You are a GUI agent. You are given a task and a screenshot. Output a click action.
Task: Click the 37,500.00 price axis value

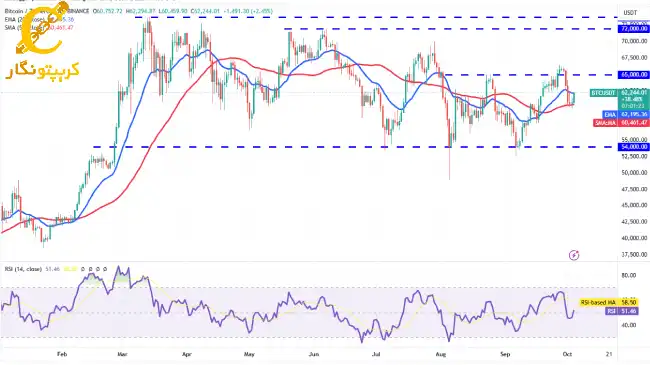pos(634,255)
